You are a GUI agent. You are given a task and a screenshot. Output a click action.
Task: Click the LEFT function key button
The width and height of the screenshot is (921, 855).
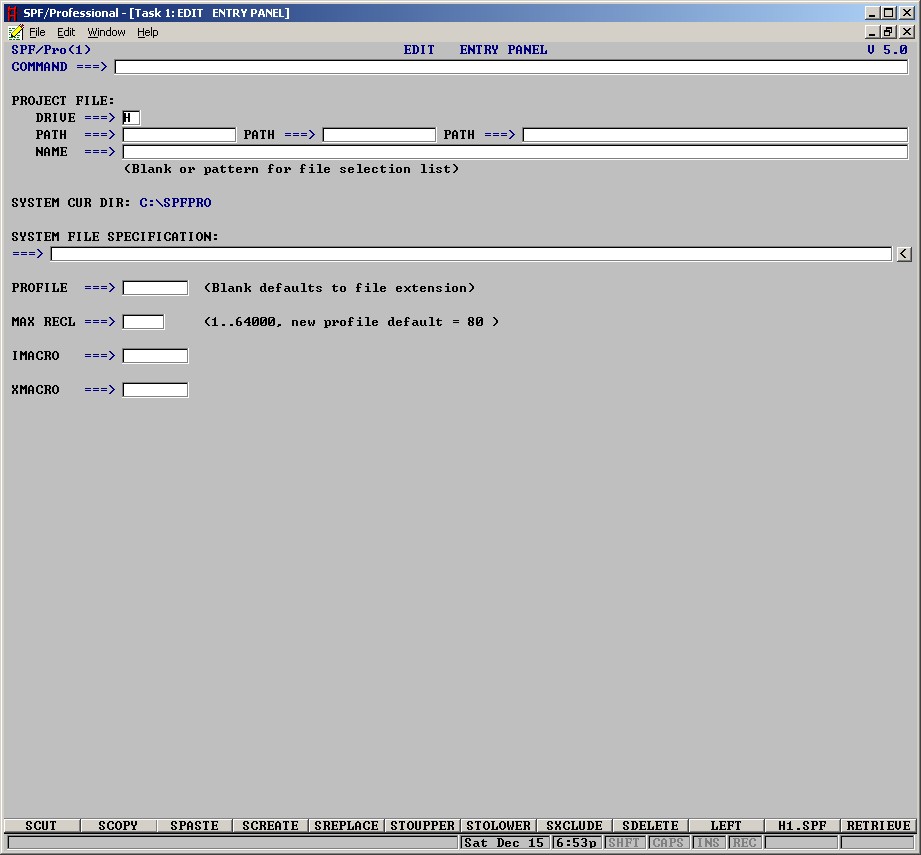(727, 826)
